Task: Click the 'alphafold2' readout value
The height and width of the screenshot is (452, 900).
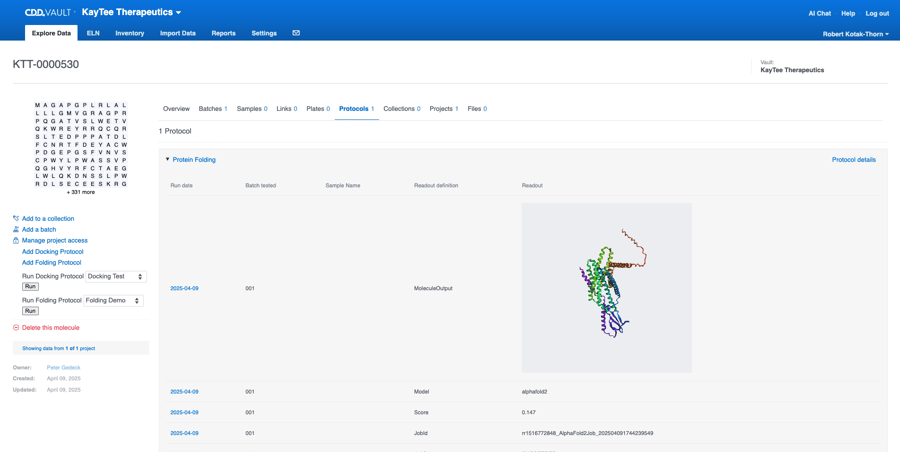Action: [535, 392]
